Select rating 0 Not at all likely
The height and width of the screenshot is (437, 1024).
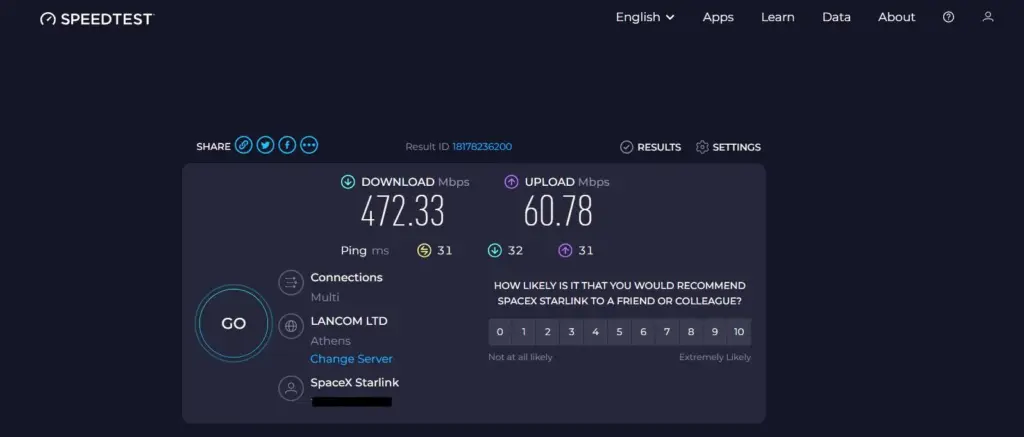tap(500, 332)
